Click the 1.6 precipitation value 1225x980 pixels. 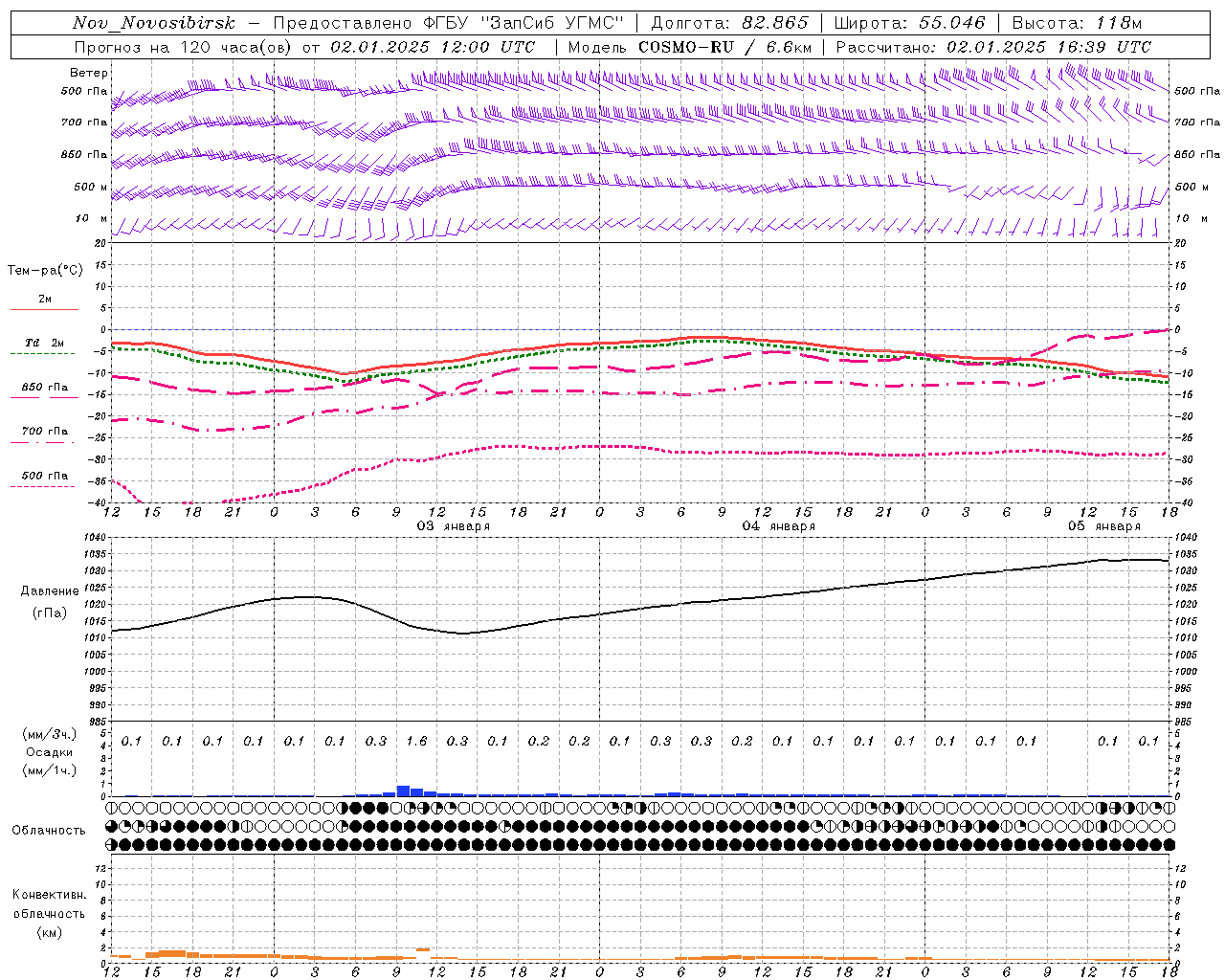pos(416,741)
